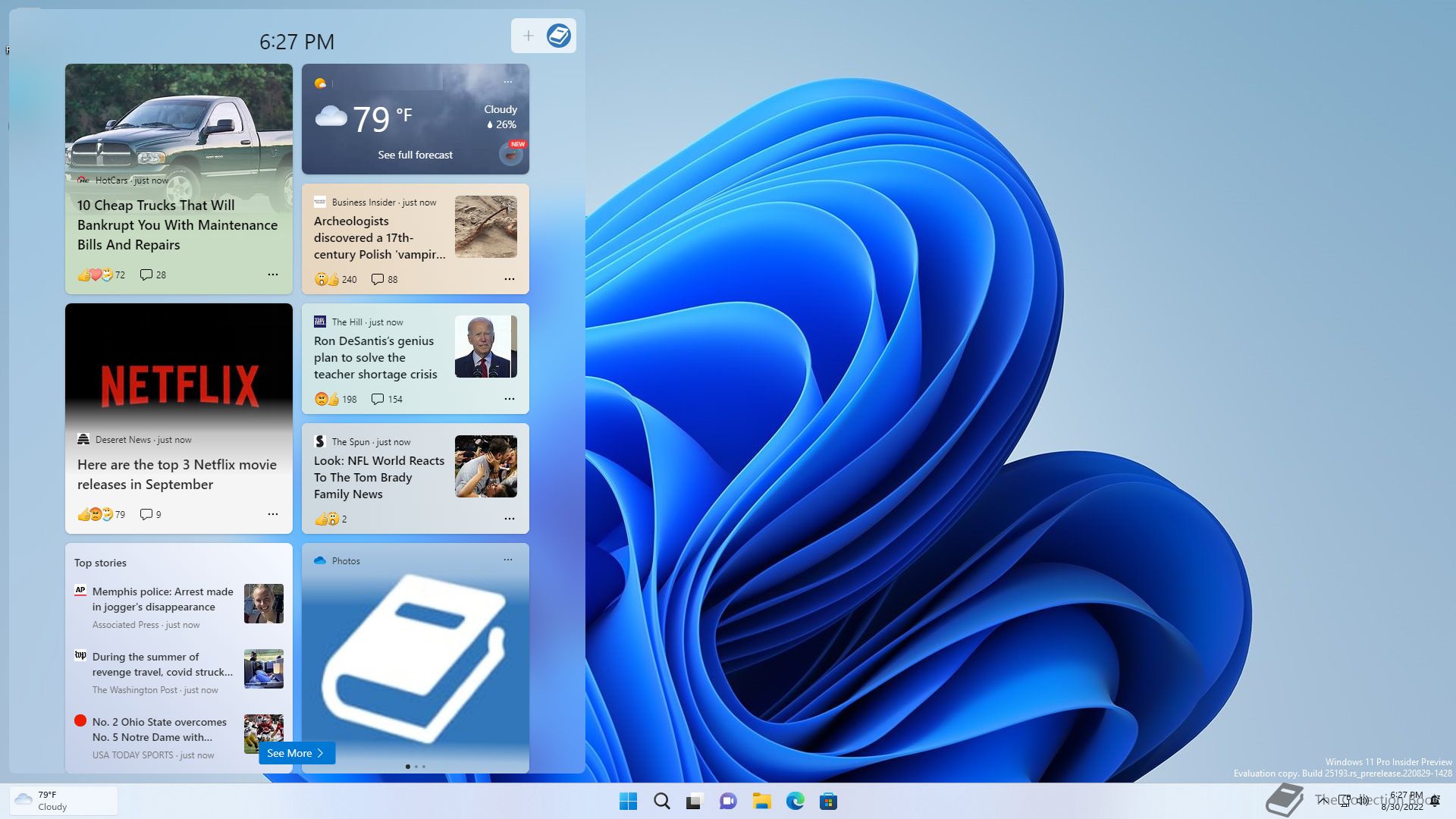View comments on the DeSantis article
The image size is (1456, 819).
[387, 399]
